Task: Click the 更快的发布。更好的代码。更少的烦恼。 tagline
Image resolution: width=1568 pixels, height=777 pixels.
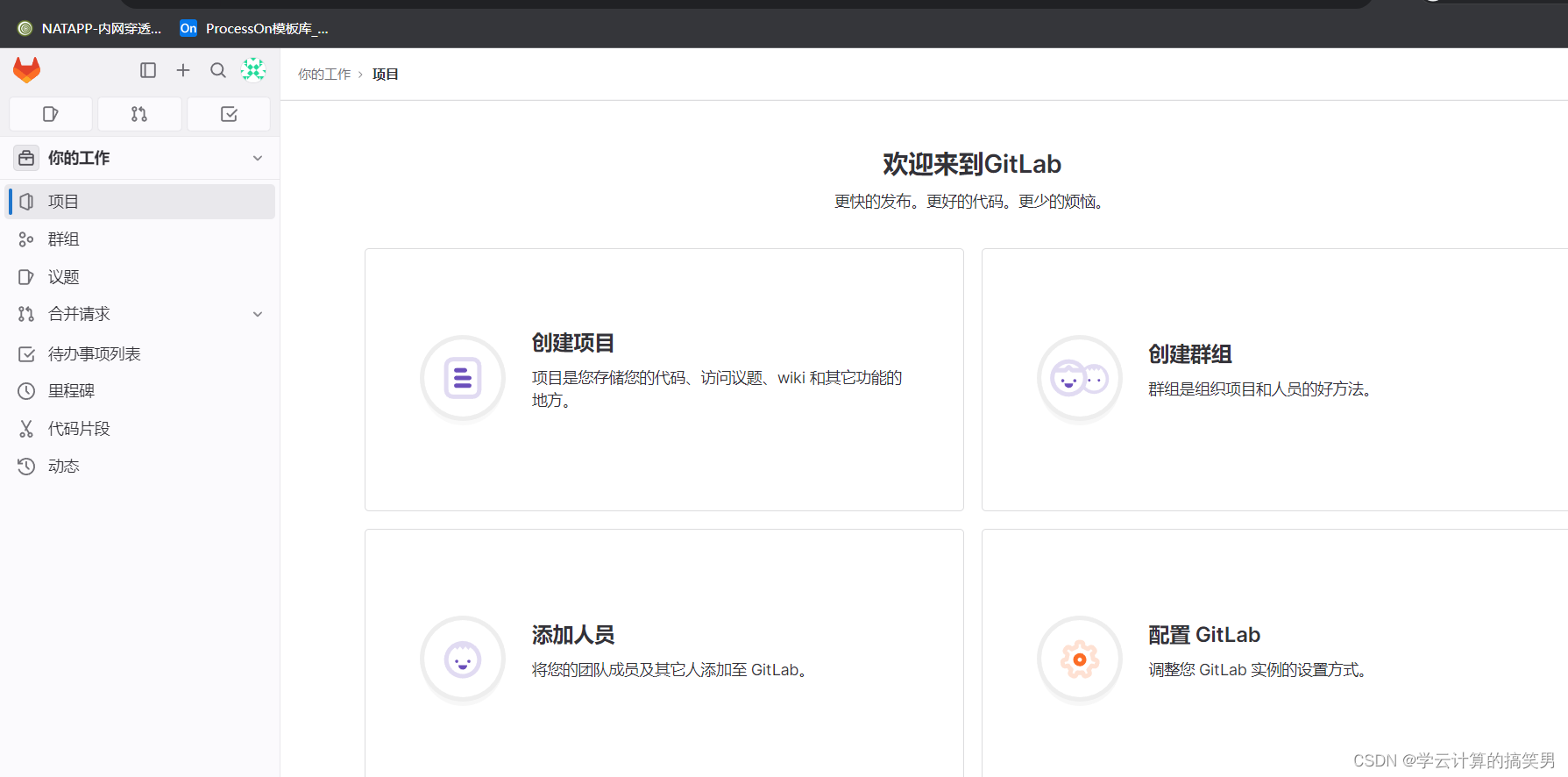Action: tap(972, 202)
